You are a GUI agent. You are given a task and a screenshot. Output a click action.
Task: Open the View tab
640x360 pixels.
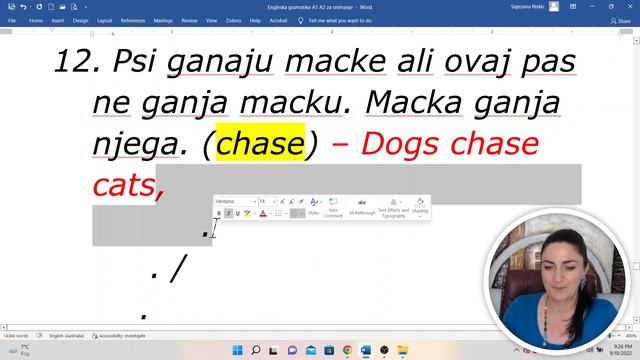211,20
